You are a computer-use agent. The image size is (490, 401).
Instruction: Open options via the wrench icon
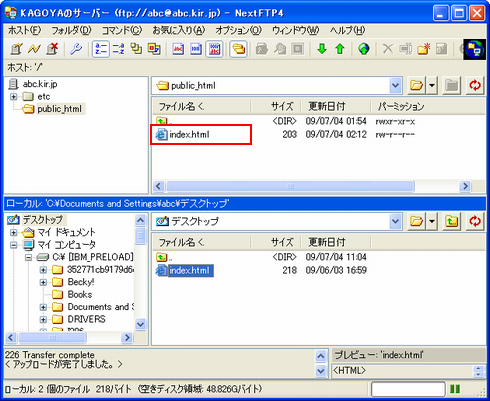(76, 49)
